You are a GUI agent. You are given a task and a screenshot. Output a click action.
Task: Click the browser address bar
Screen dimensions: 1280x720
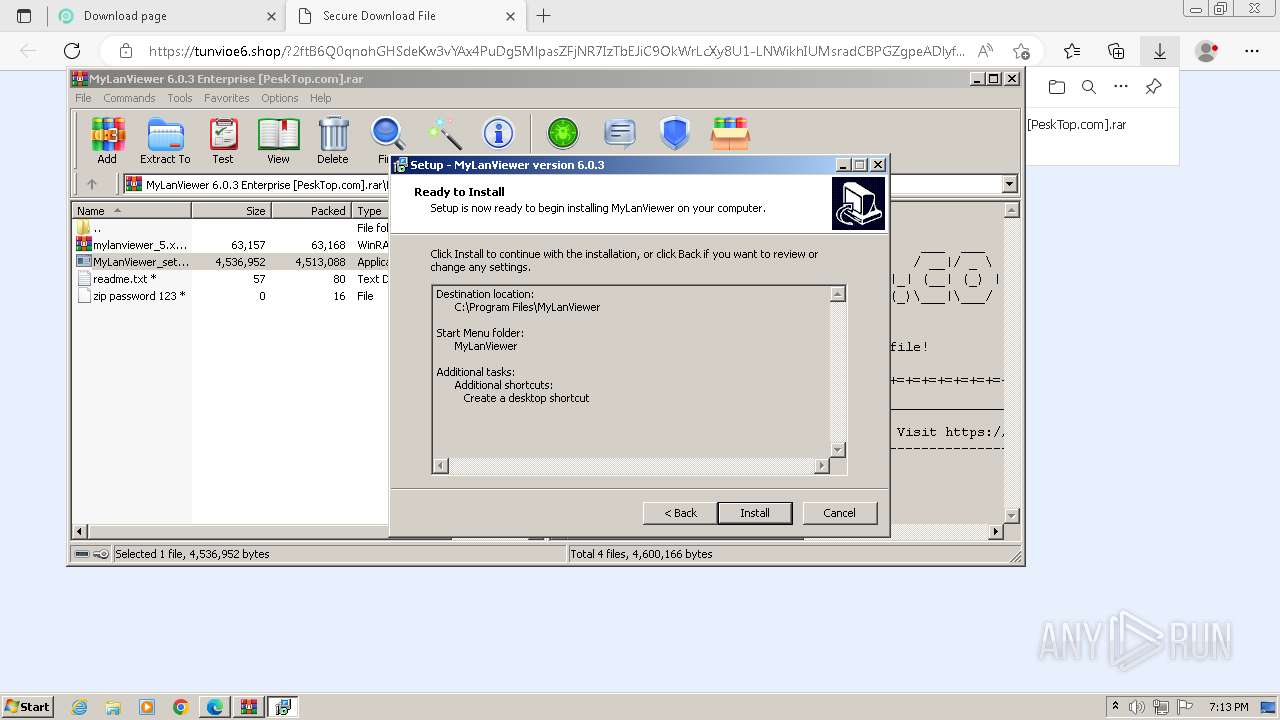coord(555,51)
